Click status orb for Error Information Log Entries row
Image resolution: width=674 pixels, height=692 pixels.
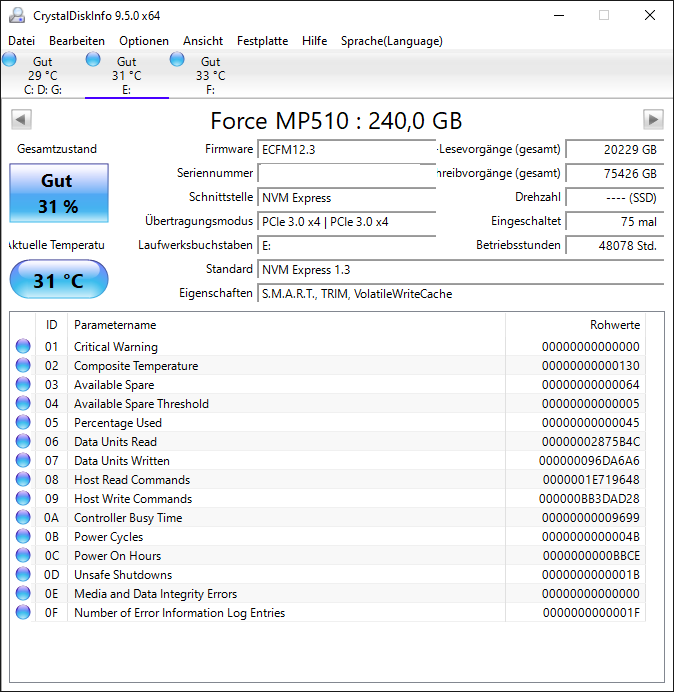coord(23,612)
